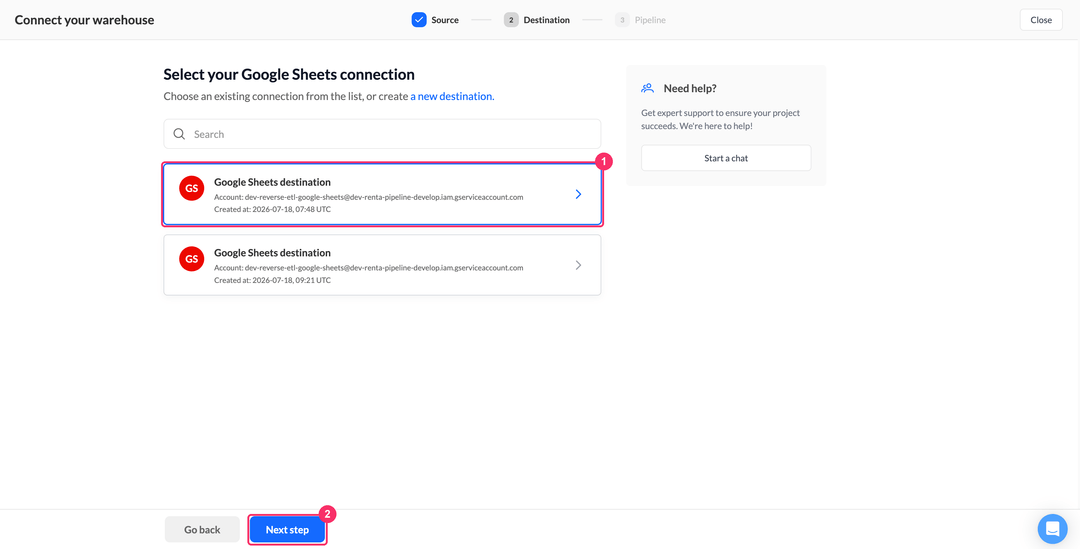This screenshot has width=1080, height=549.
Task: Select Google Sheets destination title created 07:48
Action: point(272,183)
